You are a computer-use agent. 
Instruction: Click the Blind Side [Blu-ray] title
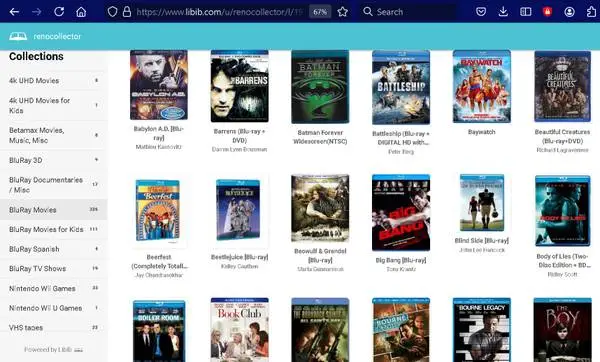[x=482, y=241]
